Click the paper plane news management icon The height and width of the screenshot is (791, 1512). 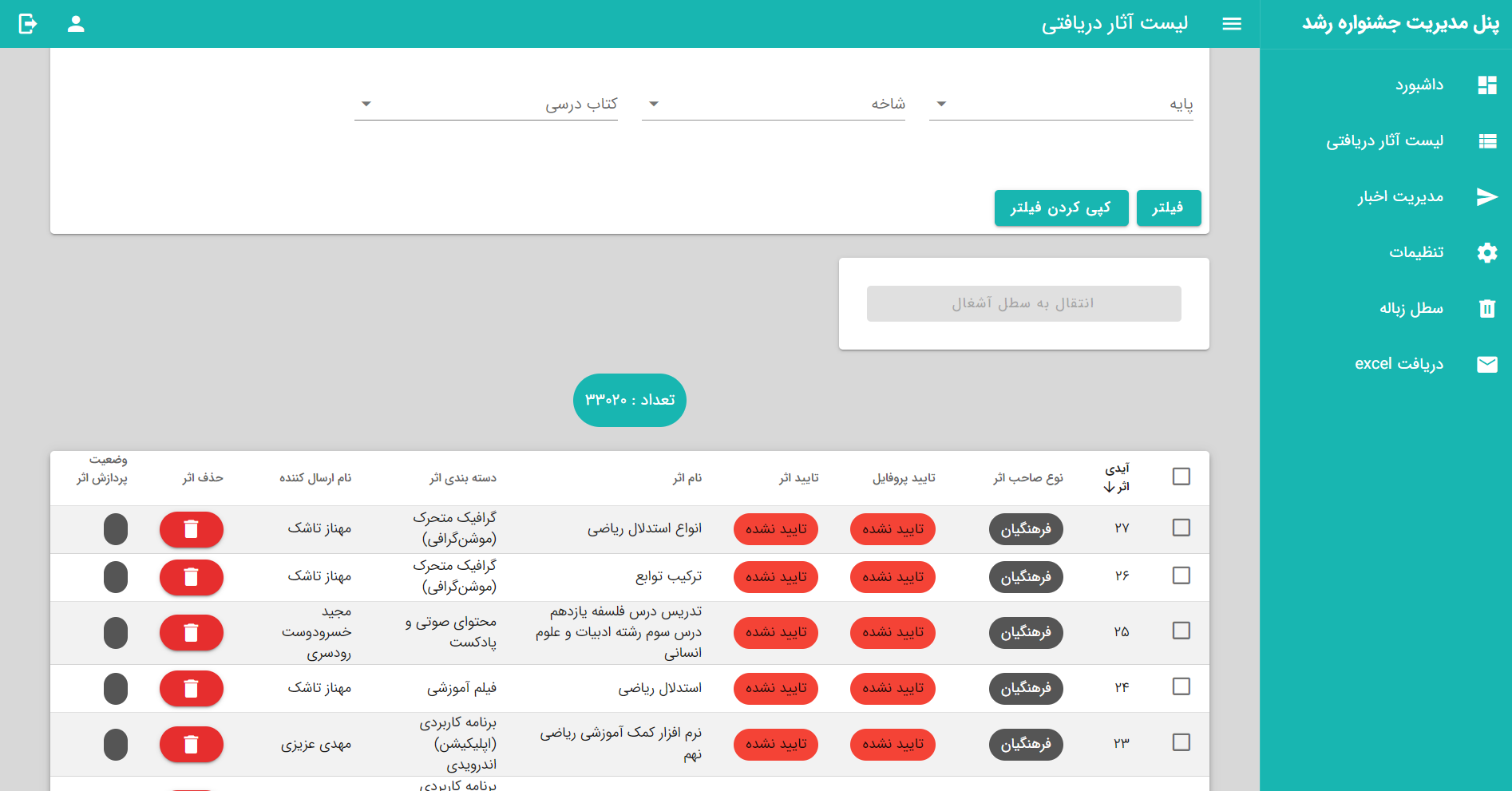[x=1486, y=197]
